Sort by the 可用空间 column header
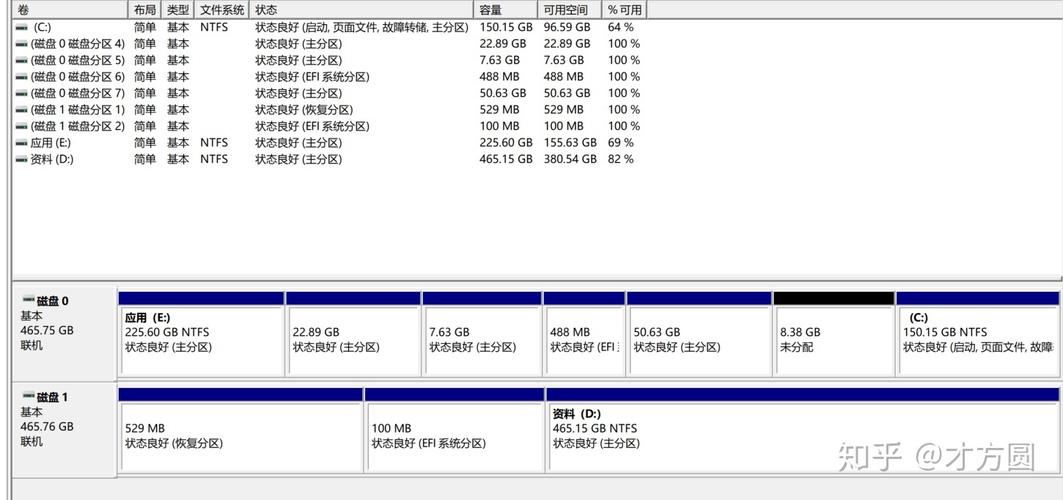Viewport: 1063px width, 500px height. click(570, 9)
